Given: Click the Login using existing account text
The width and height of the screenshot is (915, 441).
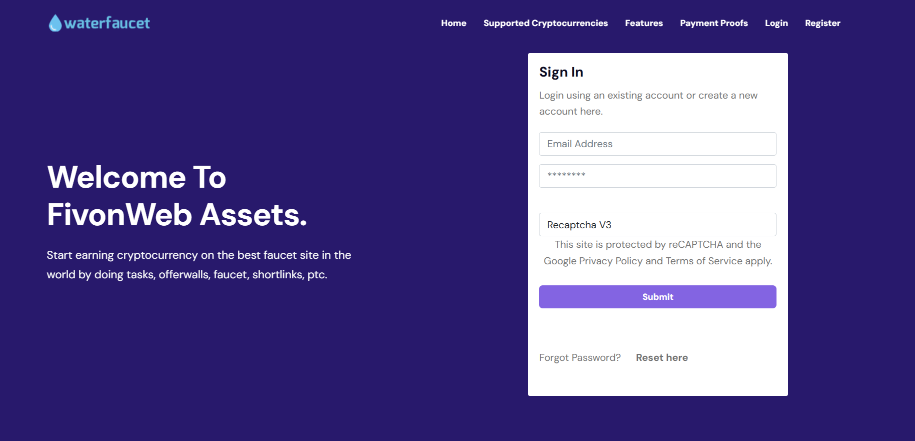Looking at the screenshot, I should click(x=648, y=103).
